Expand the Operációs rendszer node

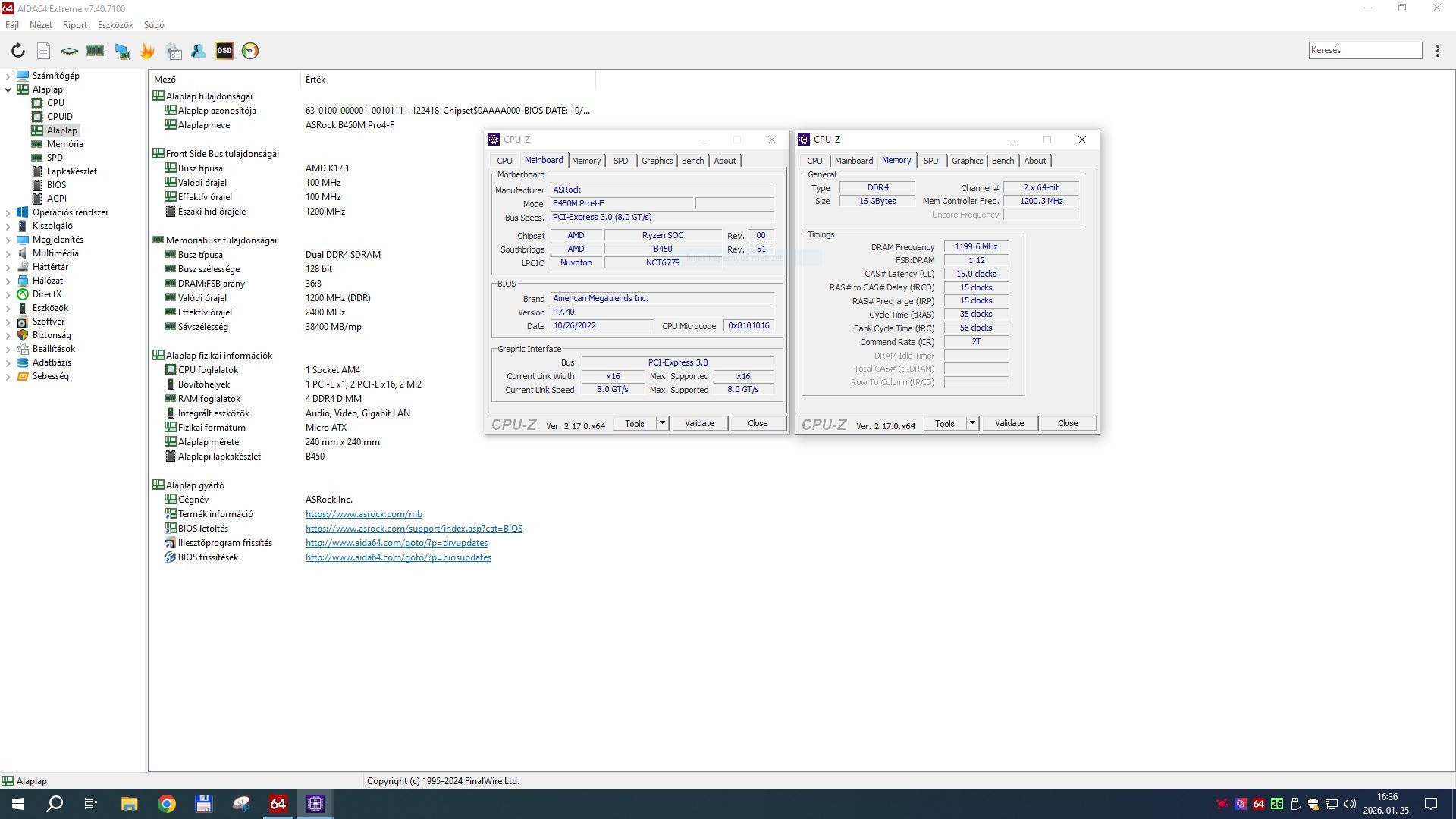pyautogui.click(x=8, y=212)
